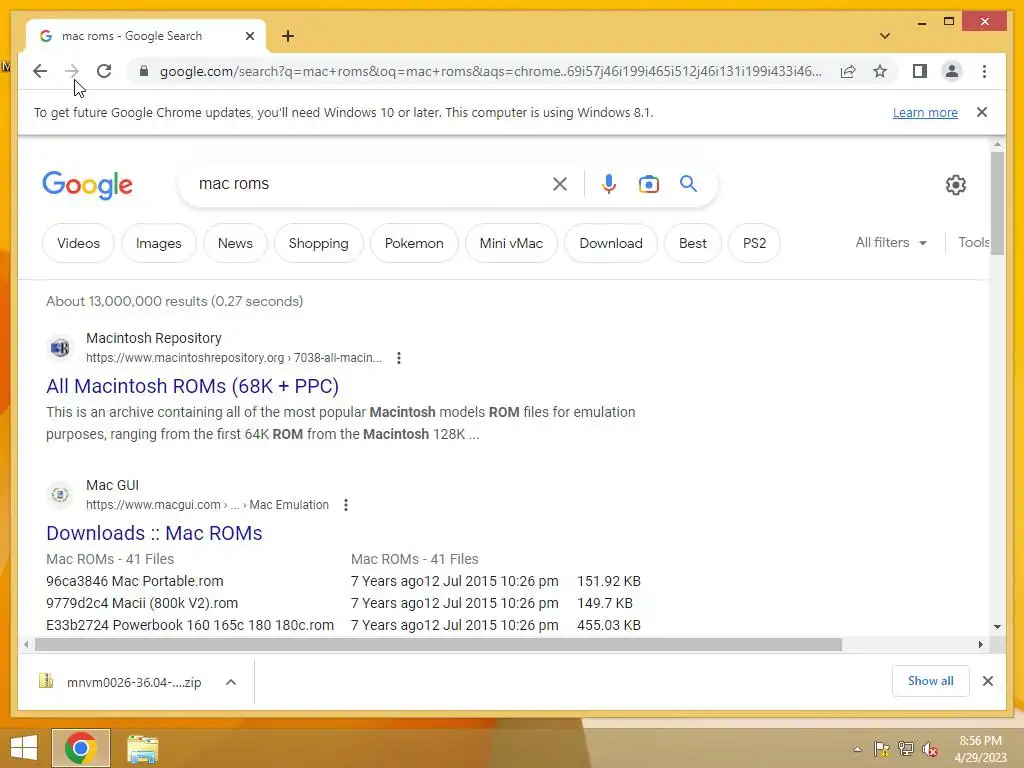Search by image with the camera icon
Viewport: 1024px width, 768px height.
tap(648, 184)
